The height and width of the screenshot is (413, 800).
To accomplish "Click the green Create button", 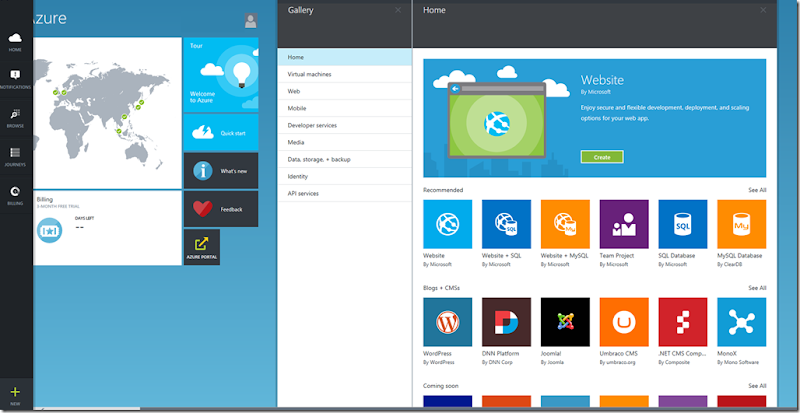I will [x=602, y=157].
